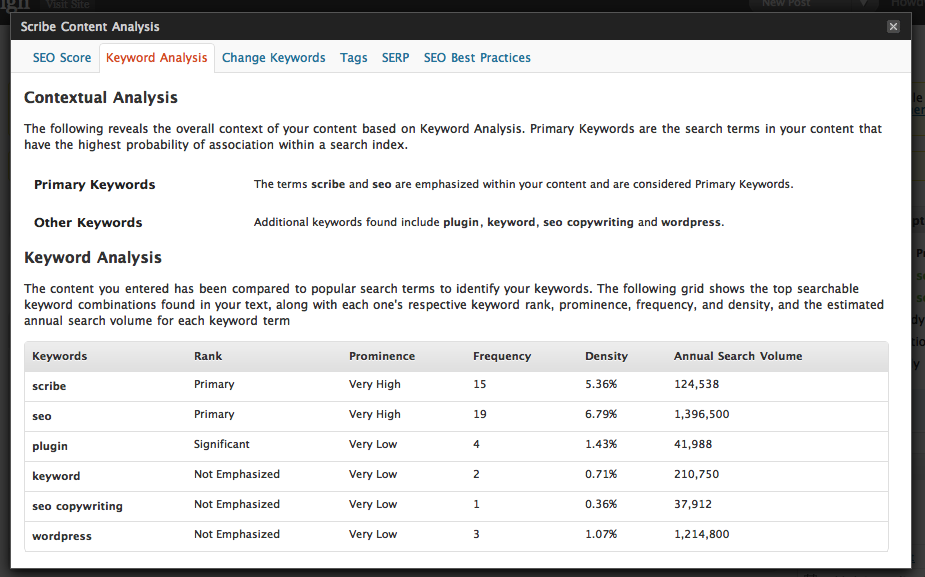Select the seo copywriting keyword cell

pos(77,506)
